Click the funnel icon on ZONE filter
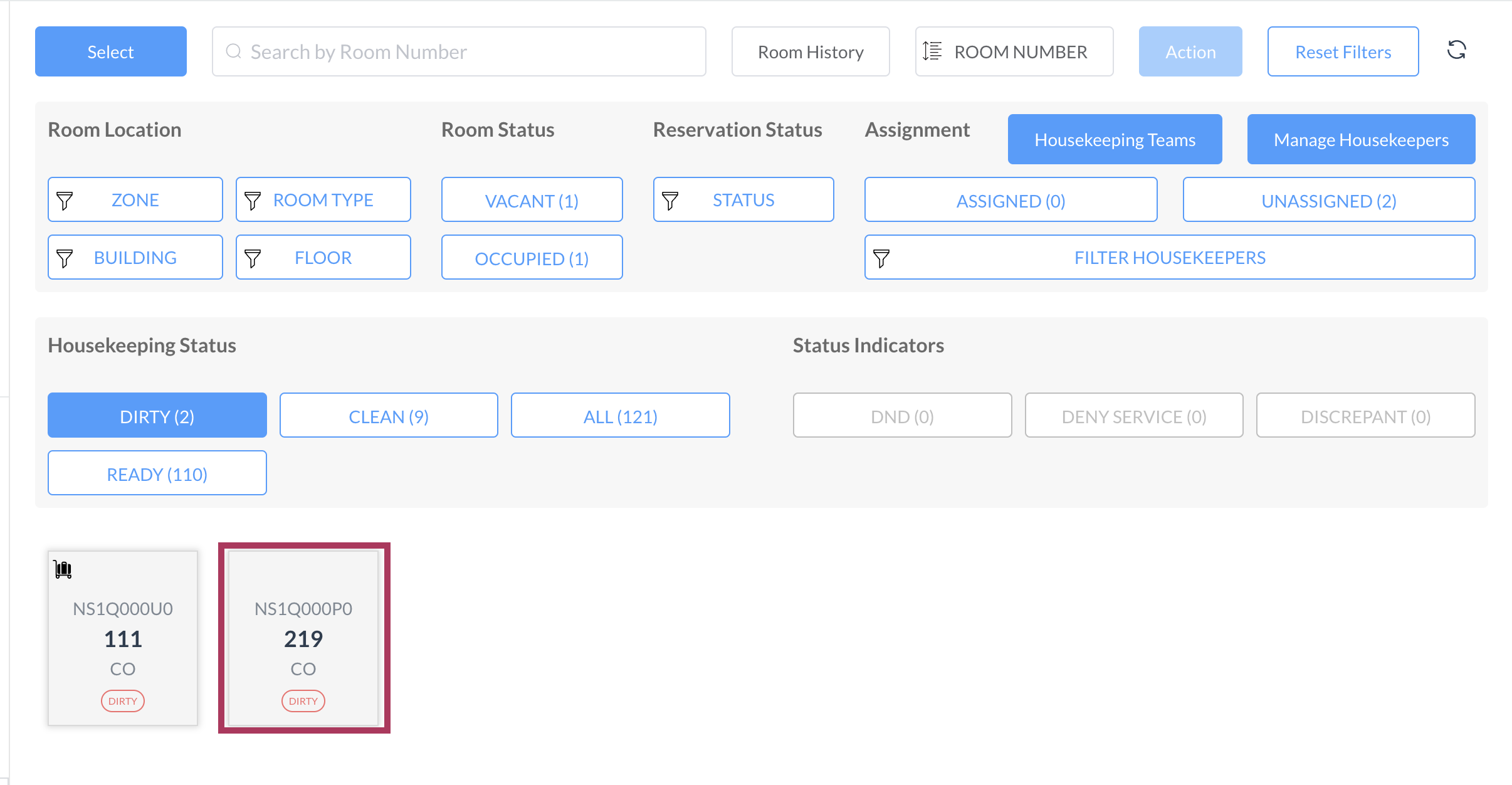 point(65,201)
